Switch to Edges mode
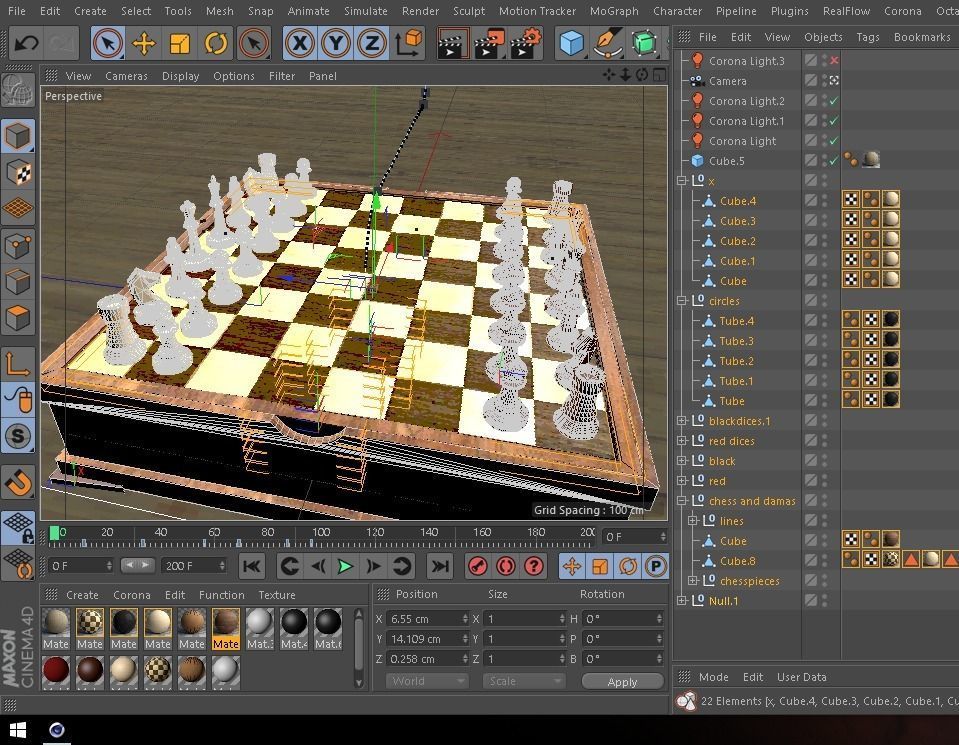Screen dimensions: 959x745 click(x=18, y=283)
